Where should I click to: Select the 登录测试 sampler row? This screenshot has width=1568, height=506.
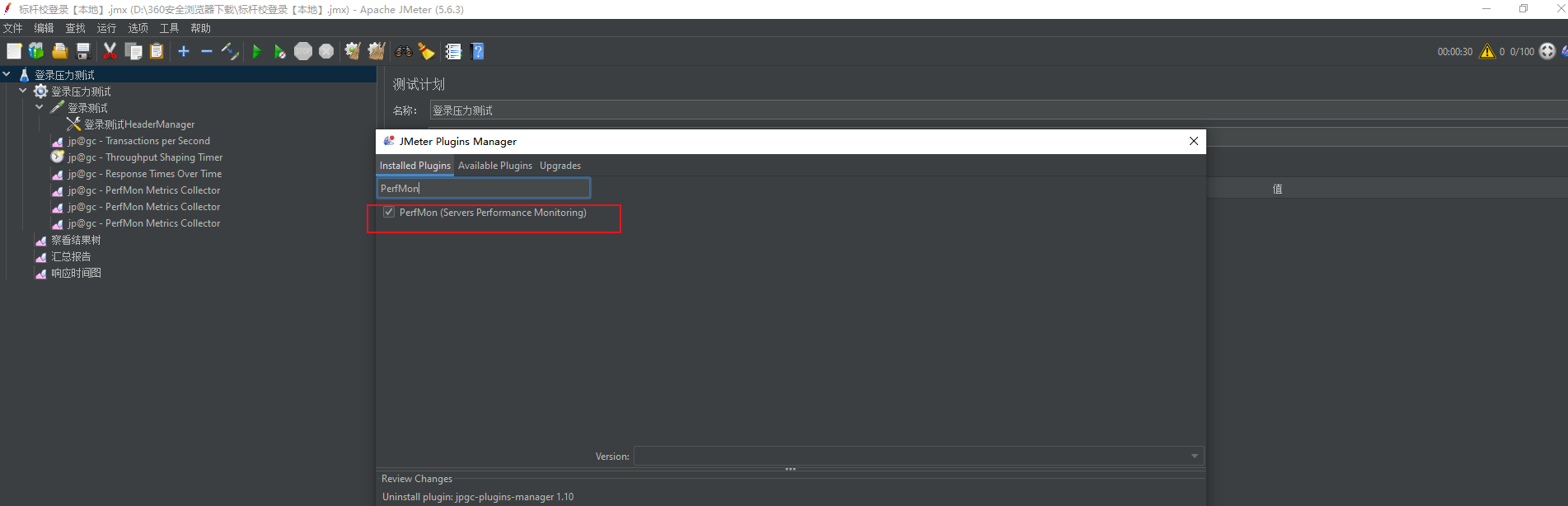[x=87, y=108]
